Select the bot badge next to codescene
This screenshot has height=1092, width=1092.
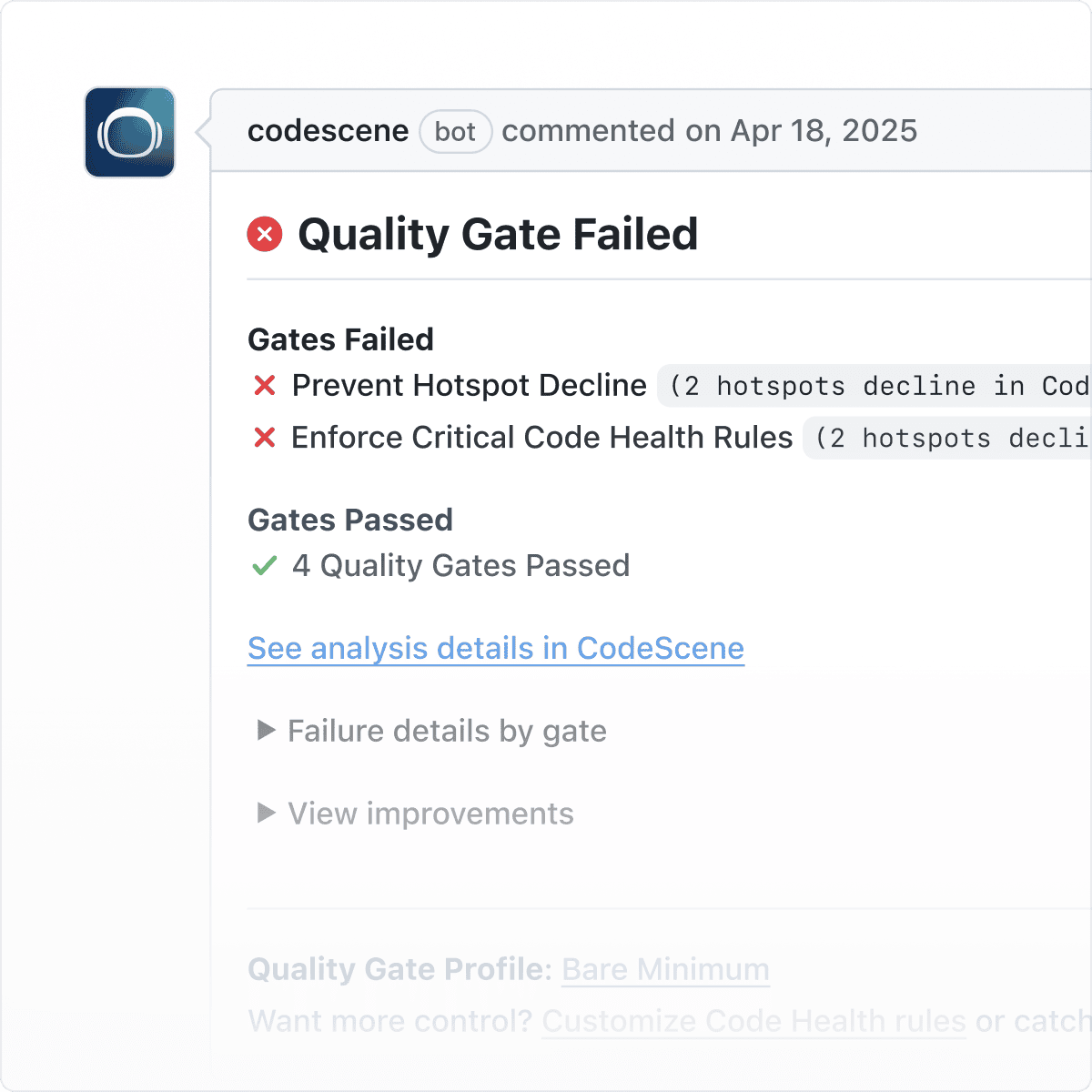pos(456,132)
